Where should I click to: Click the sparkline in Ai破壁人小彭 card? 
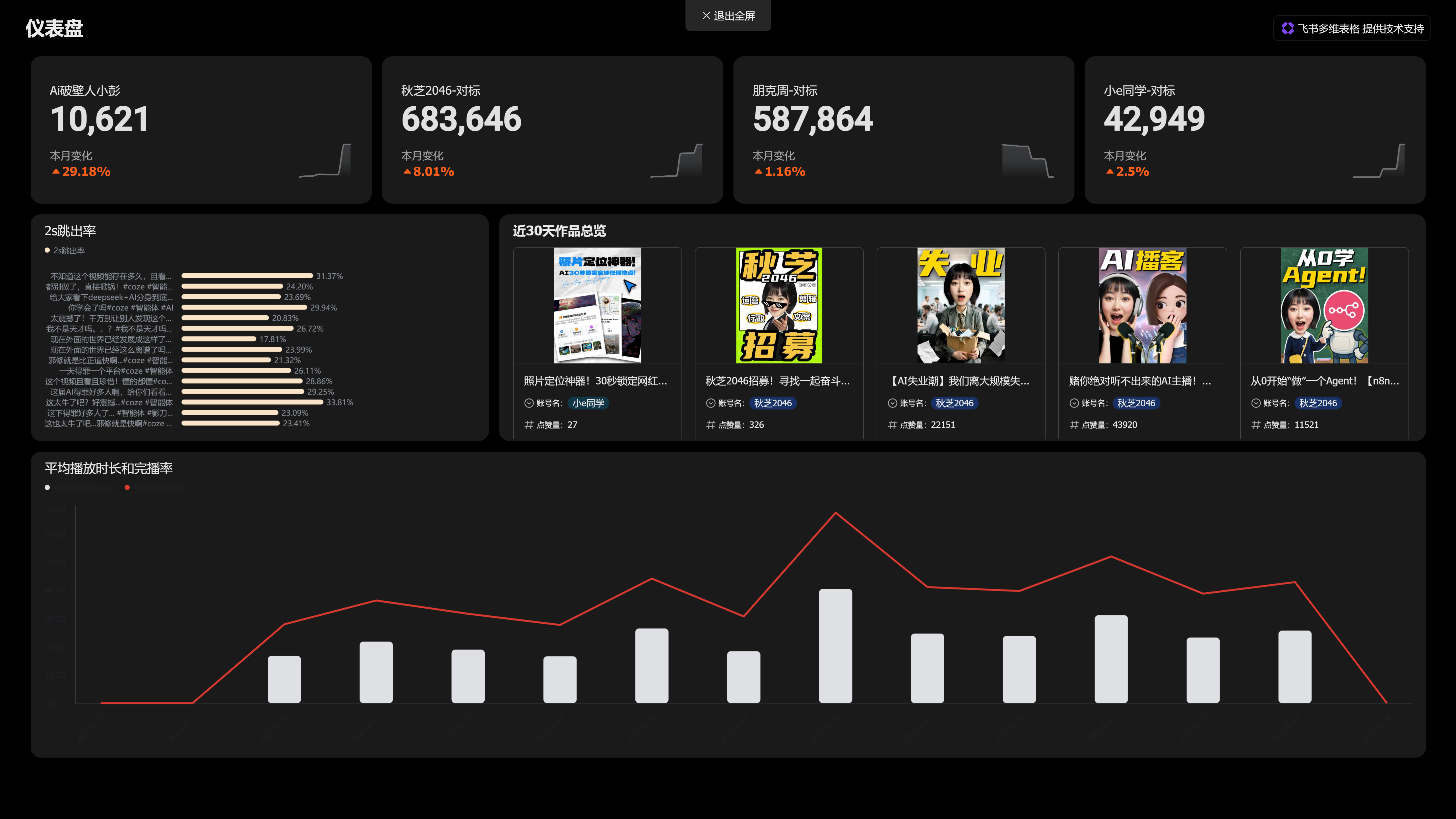click(x=325, y=160)
